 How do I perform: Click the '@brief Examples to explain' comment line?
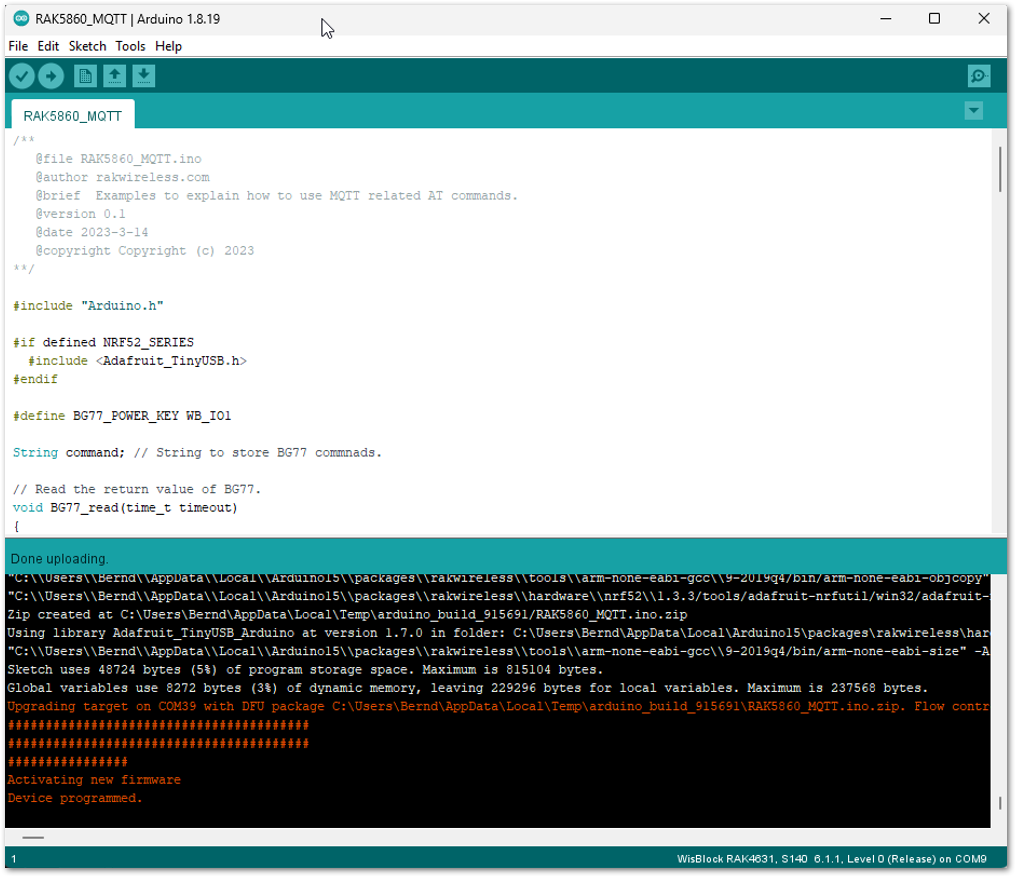[277, 196]
